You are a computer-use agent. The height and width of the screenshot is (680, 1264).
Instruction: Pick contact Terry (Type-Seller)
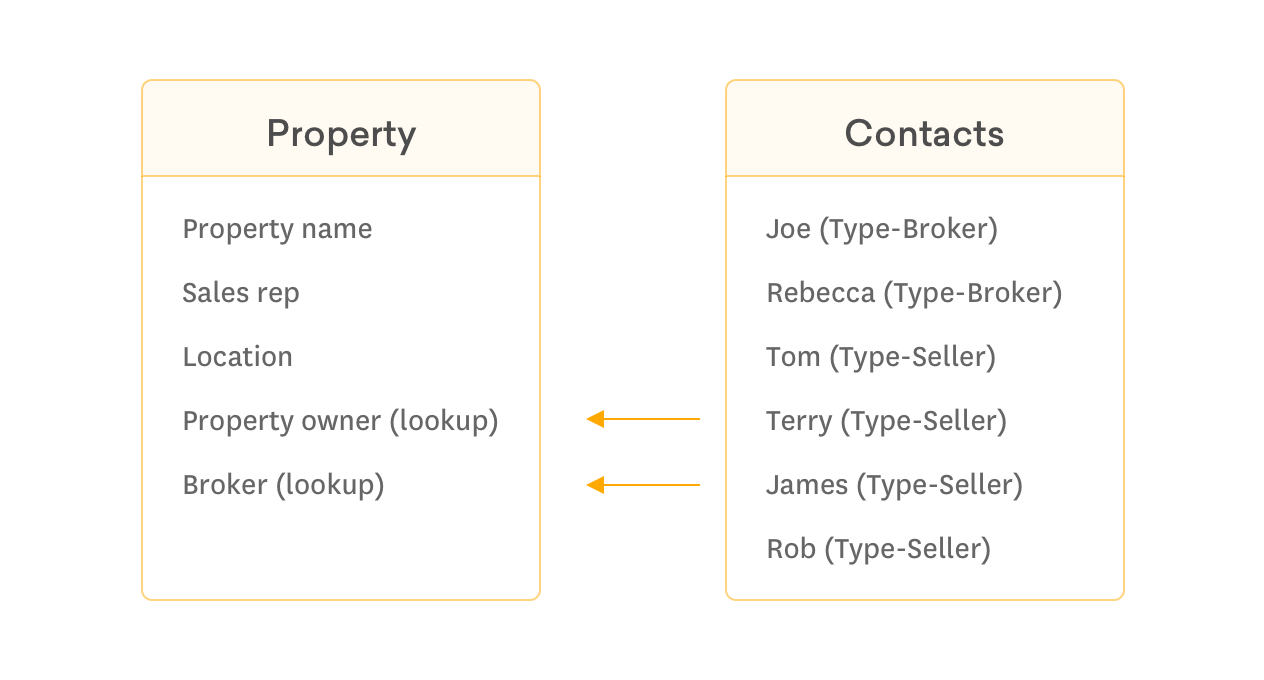pyautogui.click(x=886, y=421)
